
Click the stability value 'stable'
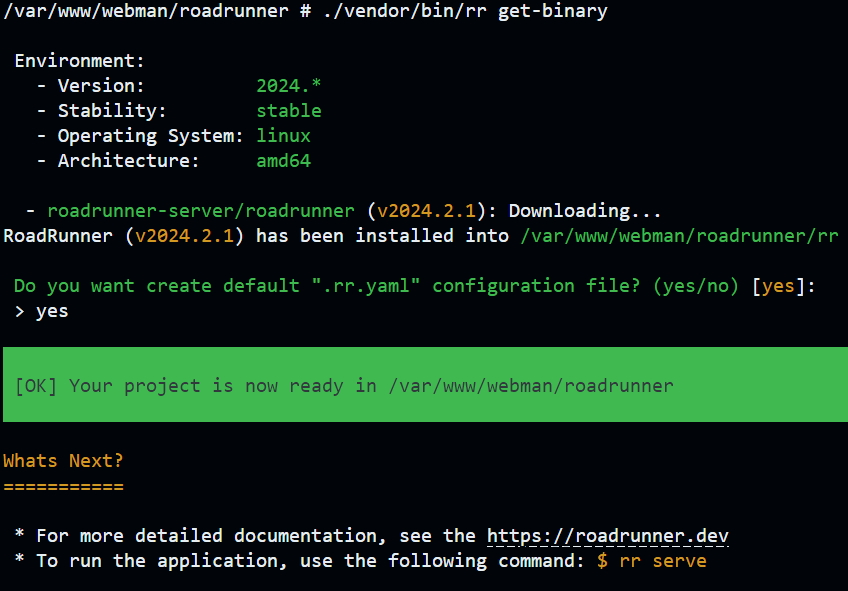pyautogui.click(x=288, y=110)
